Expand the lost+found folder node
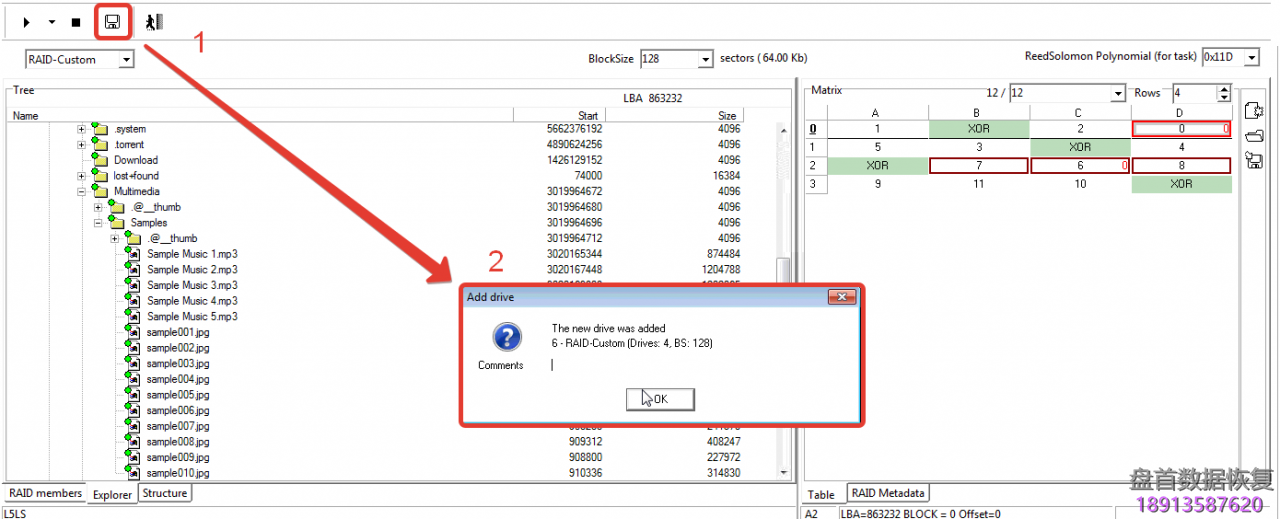Viewport: 1280px width, 519px height. pyautogui.click(x=83, y=176)
